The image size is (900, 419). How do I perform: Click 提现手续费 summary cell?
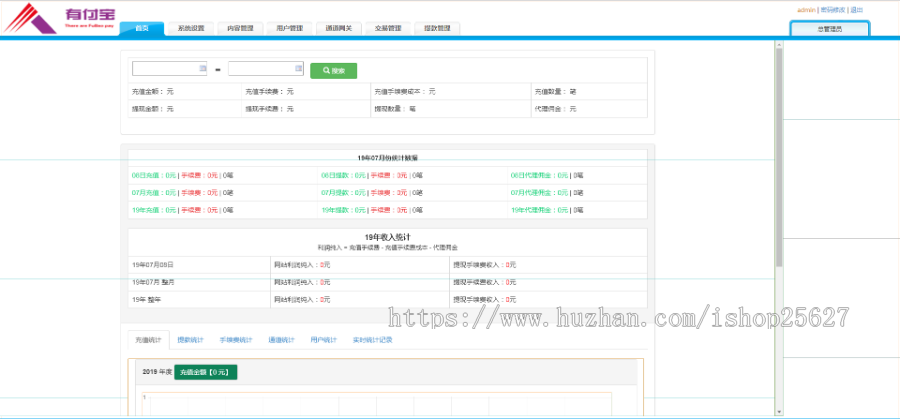point(306,108)
